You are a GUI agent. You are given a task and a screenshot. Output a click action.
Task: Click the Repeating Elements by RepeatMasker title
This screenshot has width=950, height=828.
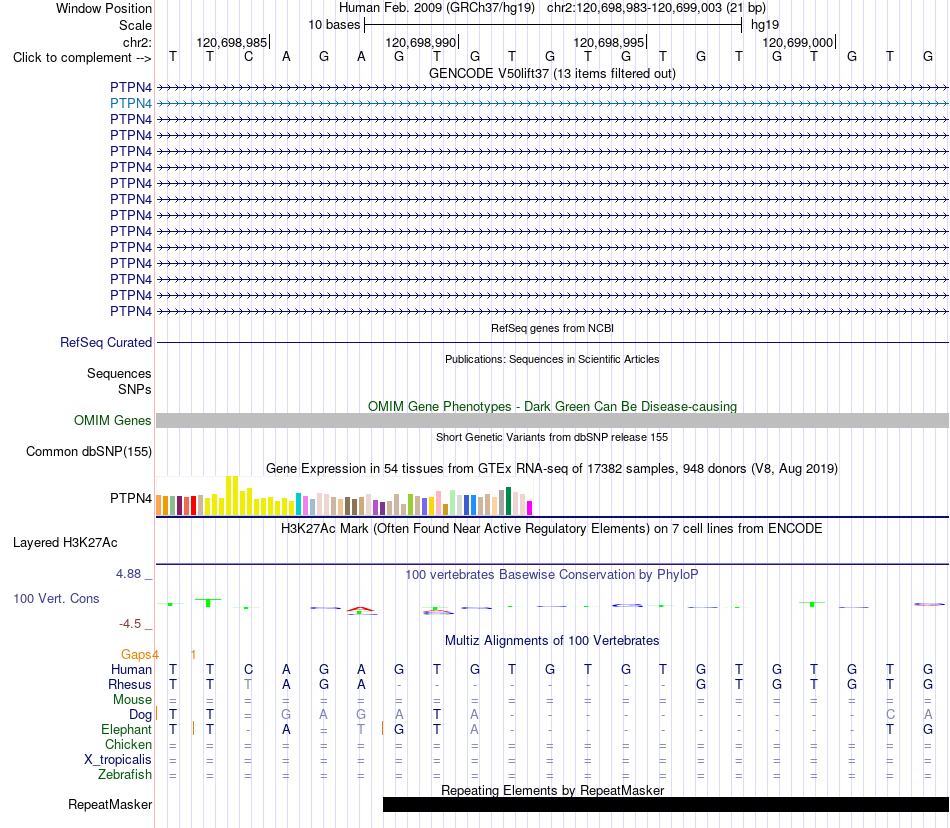tap(552, 790)
